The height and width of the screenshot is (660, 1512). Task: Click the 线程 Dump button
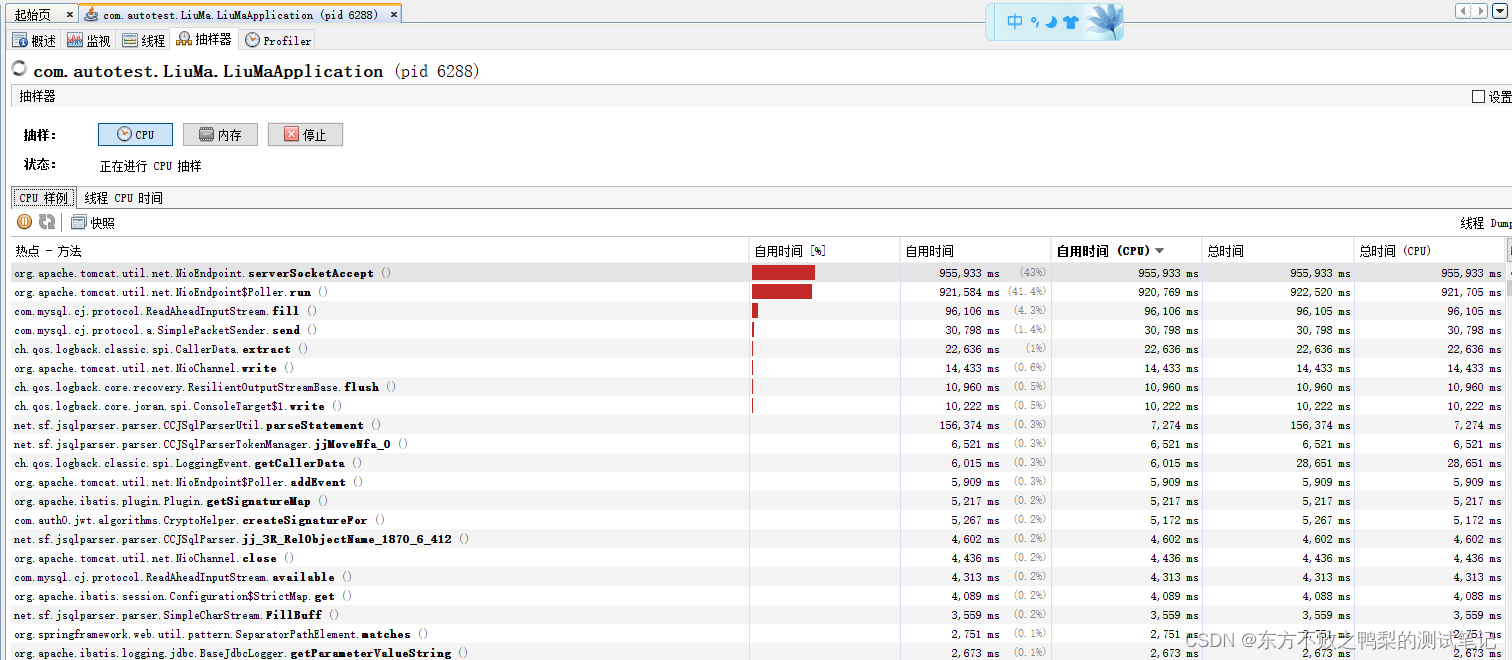[1483, 222]
